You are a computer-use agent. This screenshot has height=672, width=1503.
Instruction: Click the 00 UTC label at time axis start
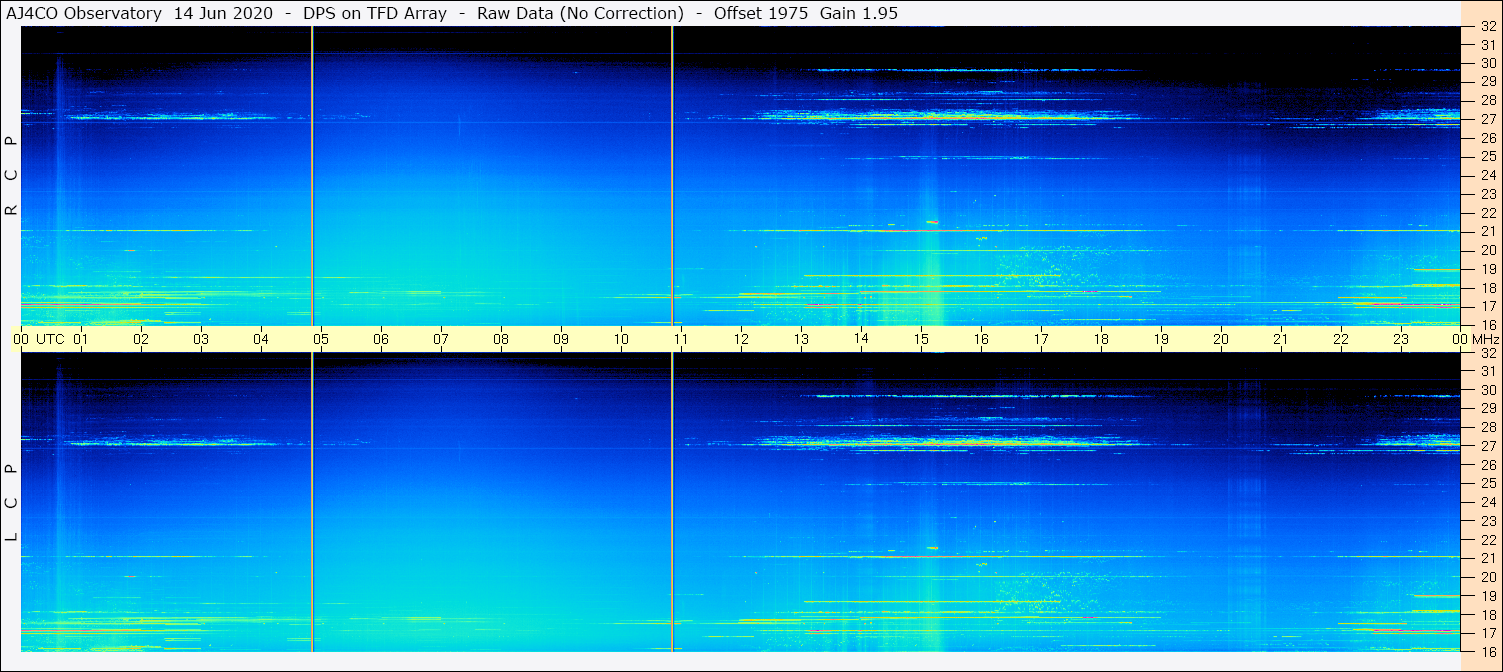[39, 339]
